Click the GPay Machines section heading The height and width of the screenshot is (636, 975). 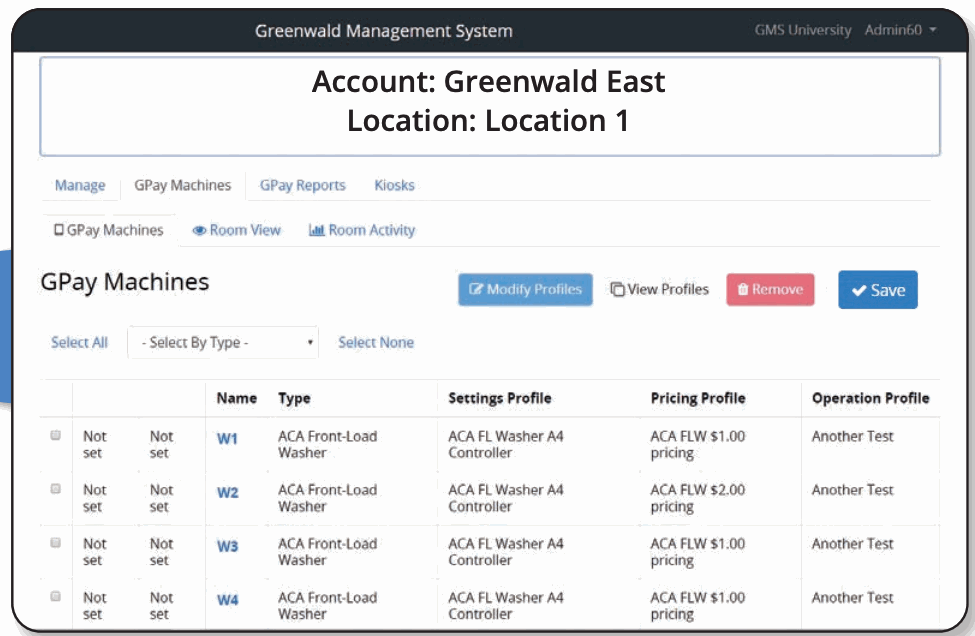point(125,282)
